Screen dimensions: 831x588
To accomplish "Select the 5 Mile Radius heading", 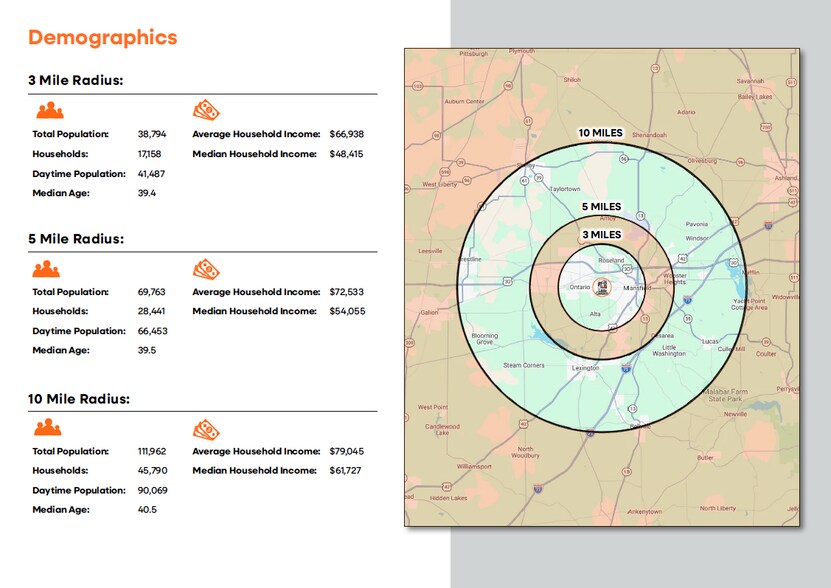I will tap(76, 239).
